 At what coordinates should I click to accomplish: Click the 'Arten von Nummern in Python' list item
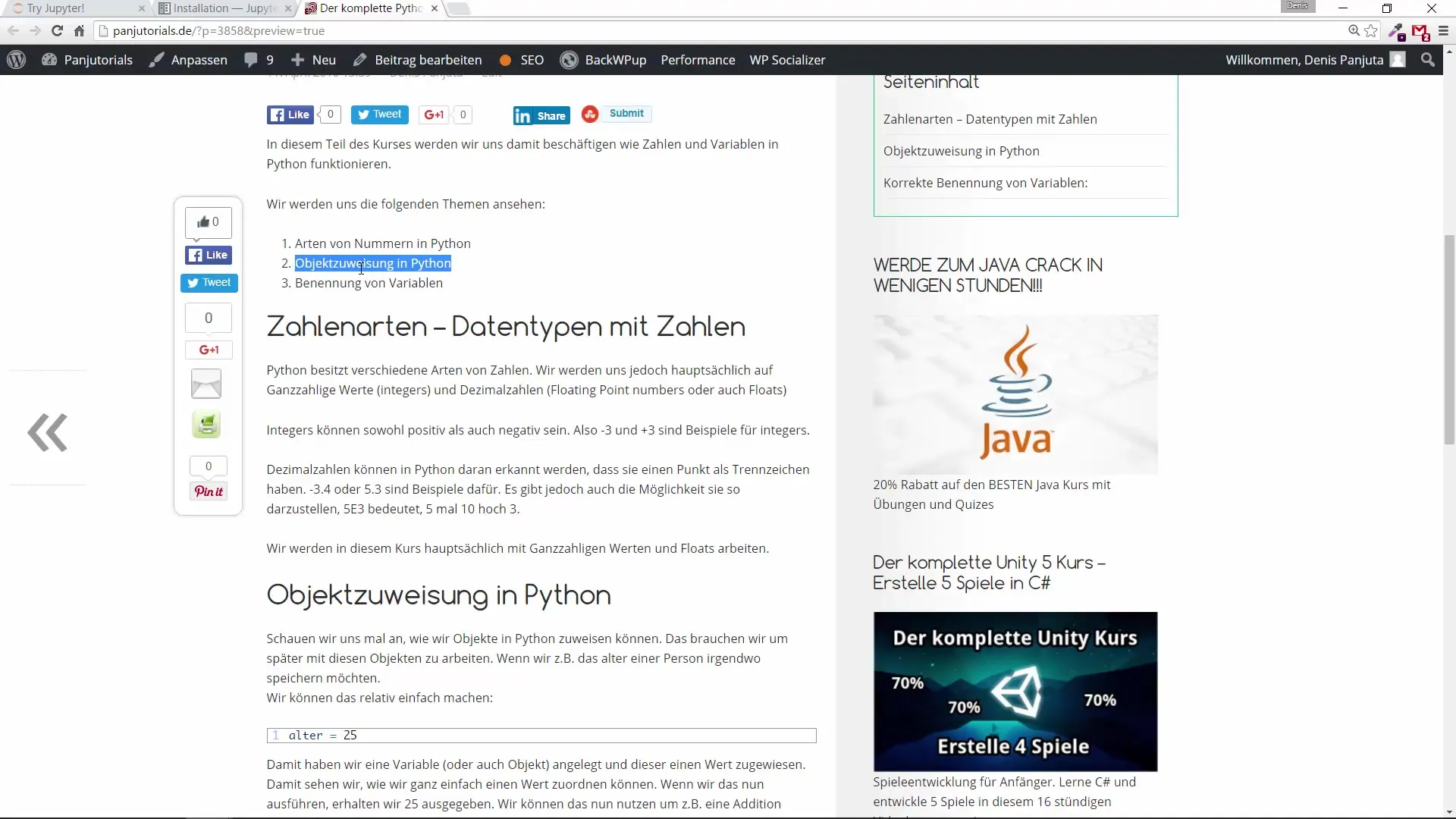pyautogui.click(x=382, y=243)
